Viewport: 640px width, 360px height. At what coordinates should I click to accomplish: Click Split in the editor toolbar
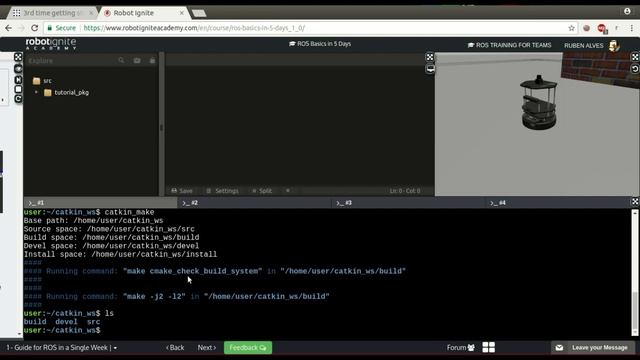(262, 191)
